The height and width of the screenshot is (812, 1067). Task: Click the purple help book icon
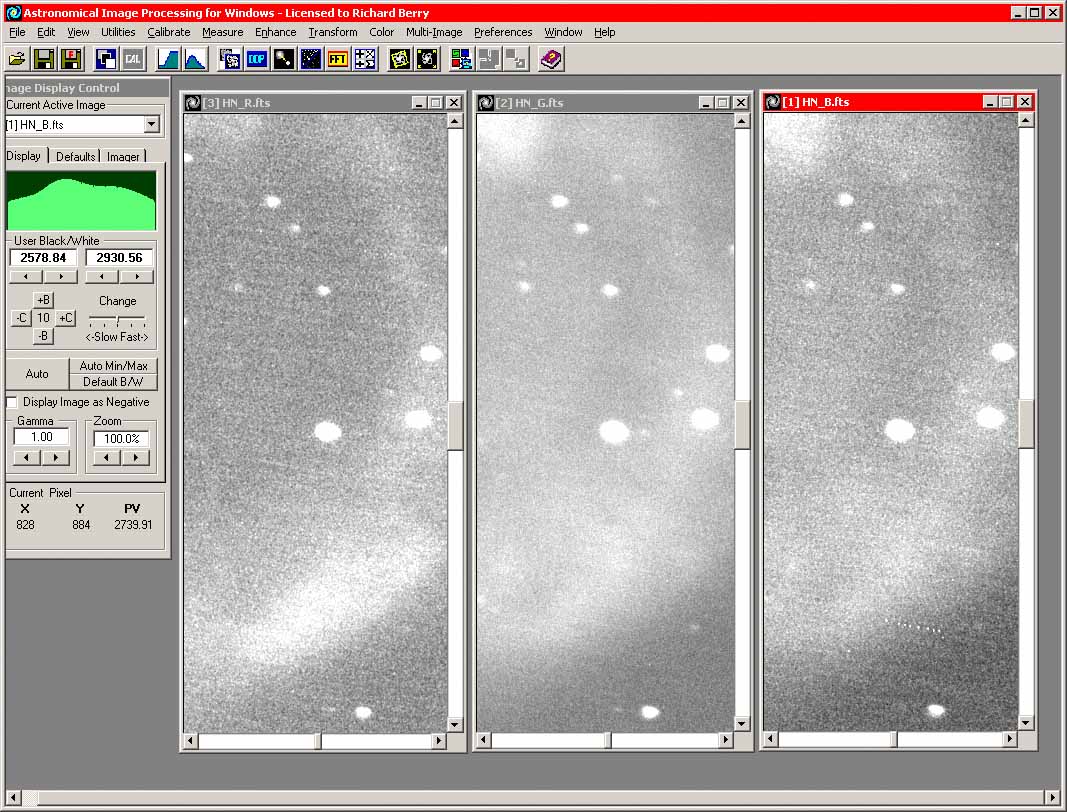click(x=550, y=59)
